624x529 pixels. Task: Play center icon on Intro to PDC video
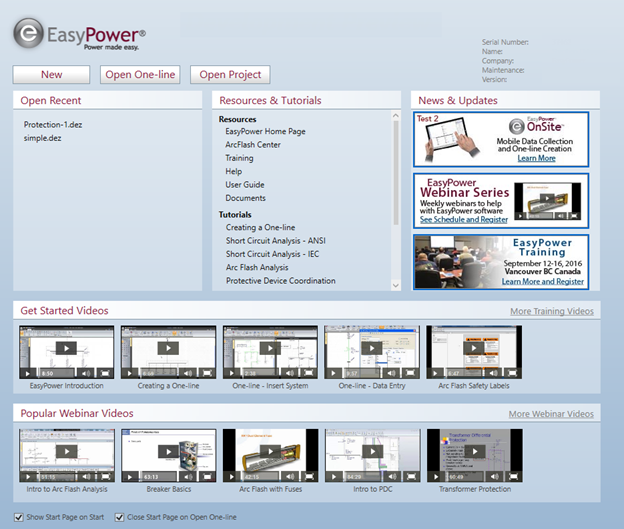point(373,451)
